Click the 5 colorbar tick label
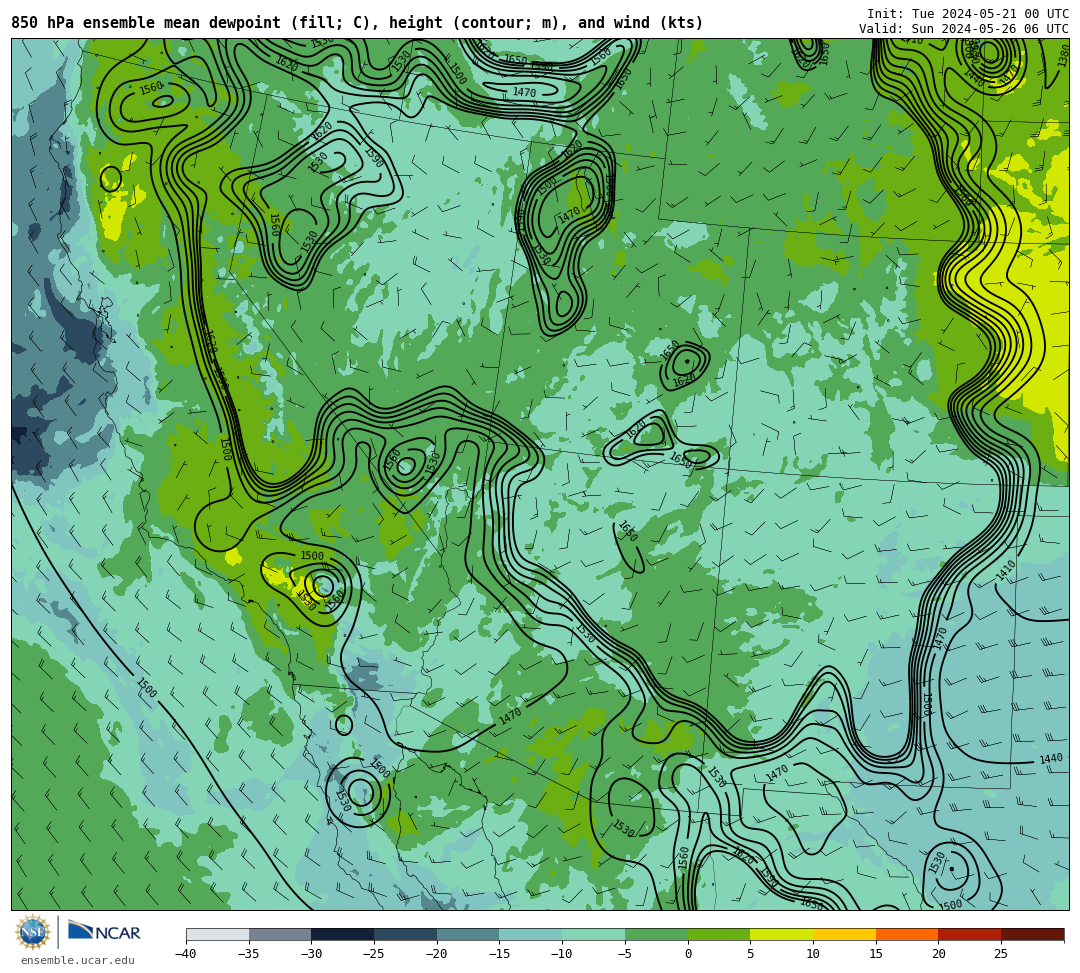 click(x=750, y=954)
